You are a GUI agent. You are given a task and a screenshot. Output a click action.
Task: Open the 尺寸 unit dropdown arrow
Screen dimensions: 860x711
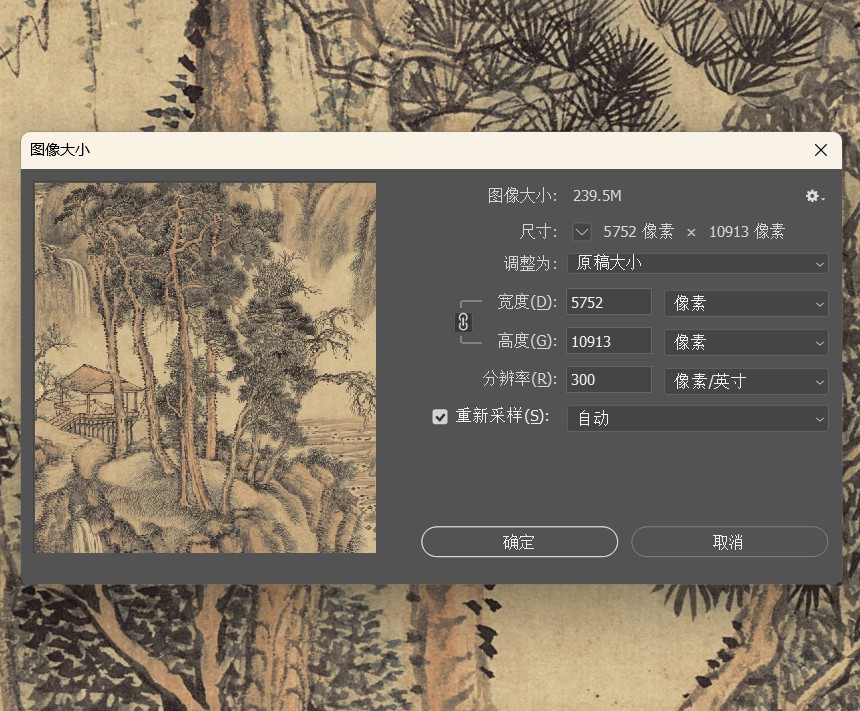(x=582, y=232)
